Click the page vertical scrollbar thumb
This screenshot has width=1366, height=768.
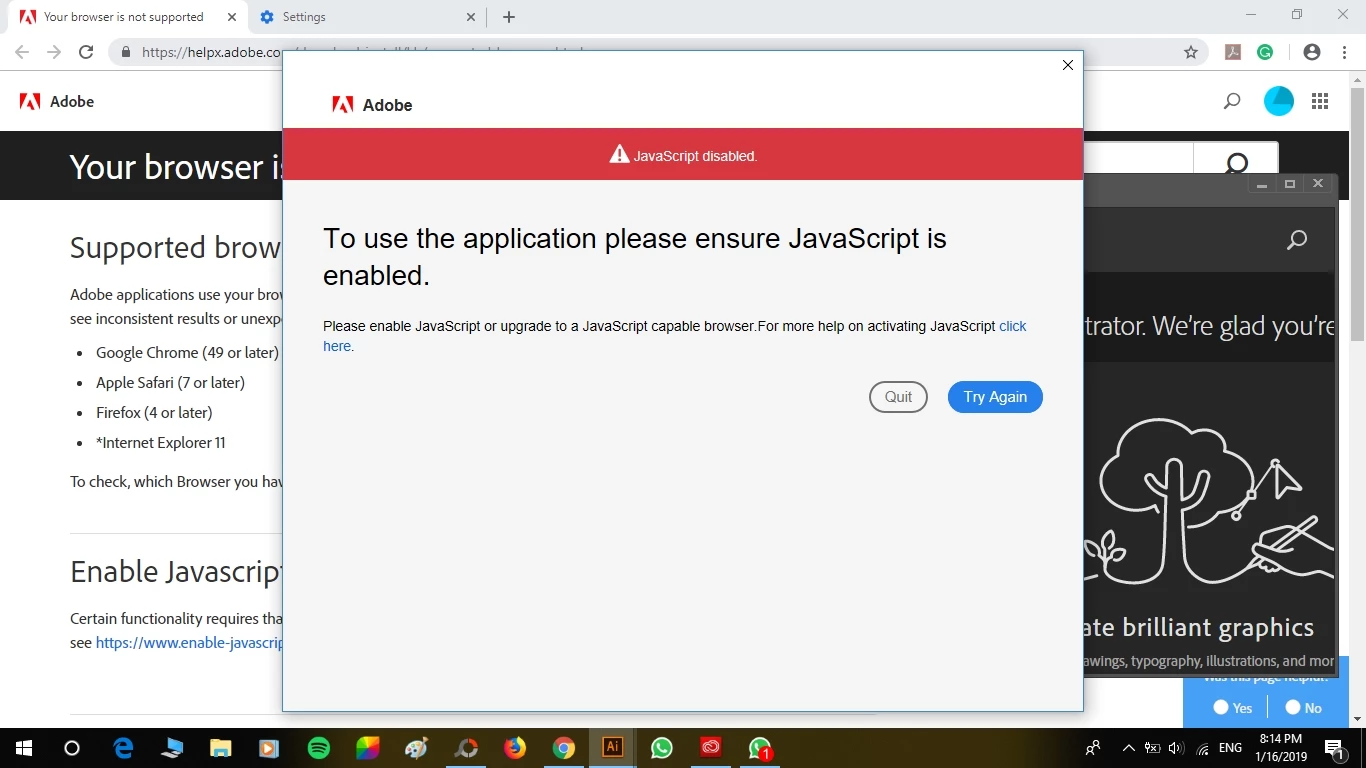coord(1357,212)
